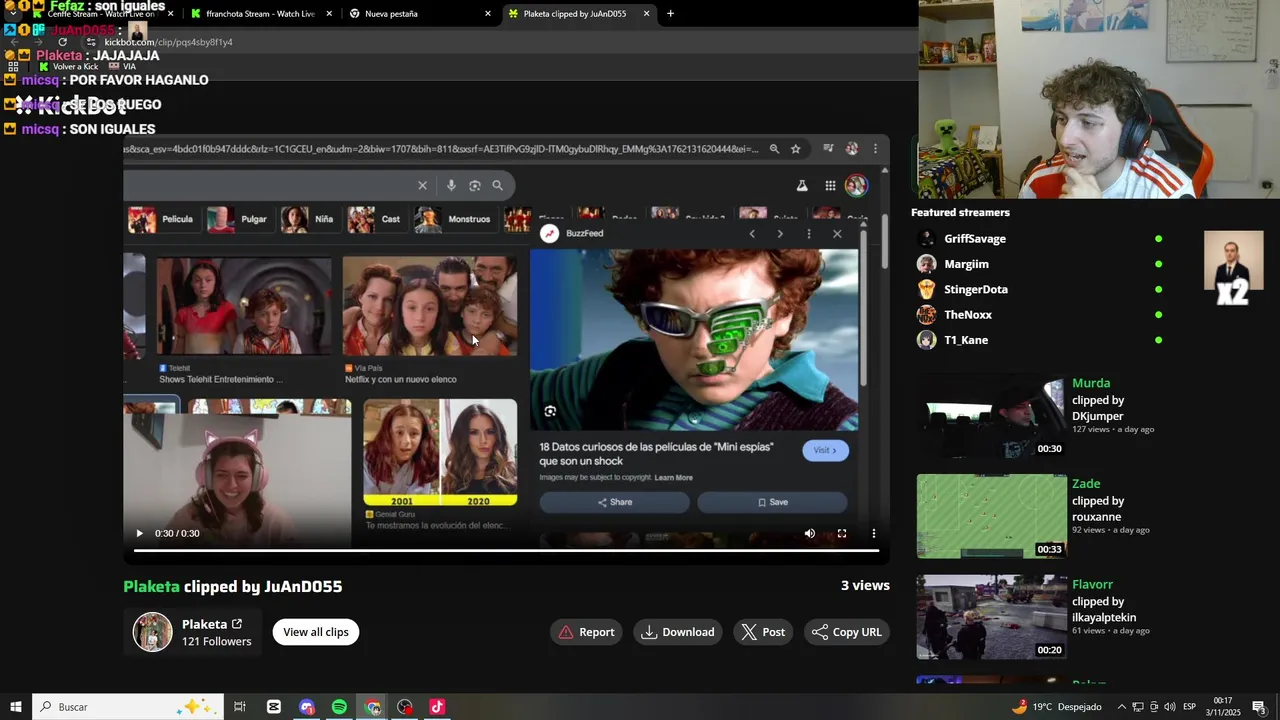Image resolution: width=1280 pixels, height=720 pixels.
Task: Reload the kickbot.com page
Action: coord(62,42)
